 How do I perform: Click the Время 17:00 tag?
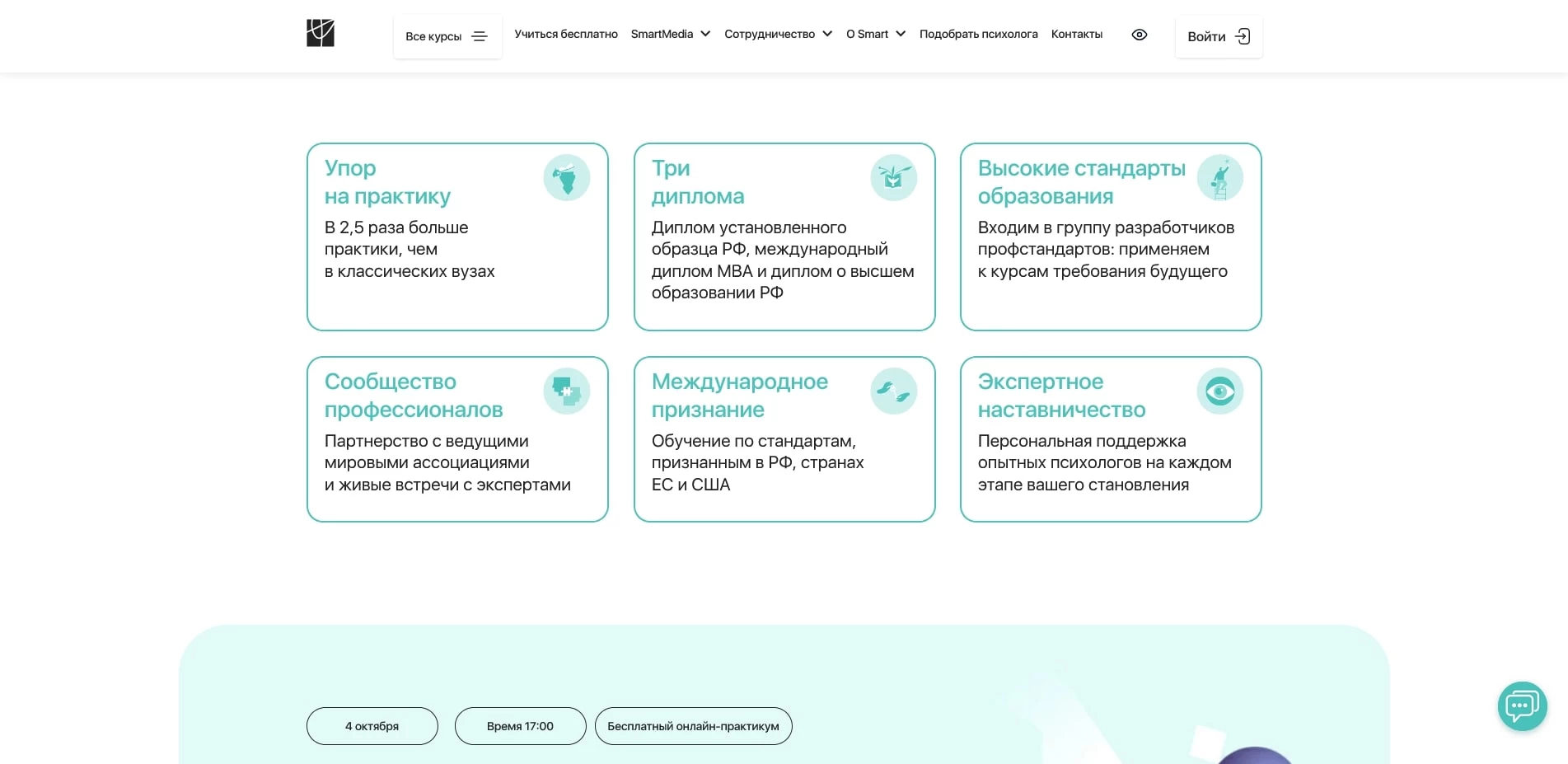click(x=520, y=726)
